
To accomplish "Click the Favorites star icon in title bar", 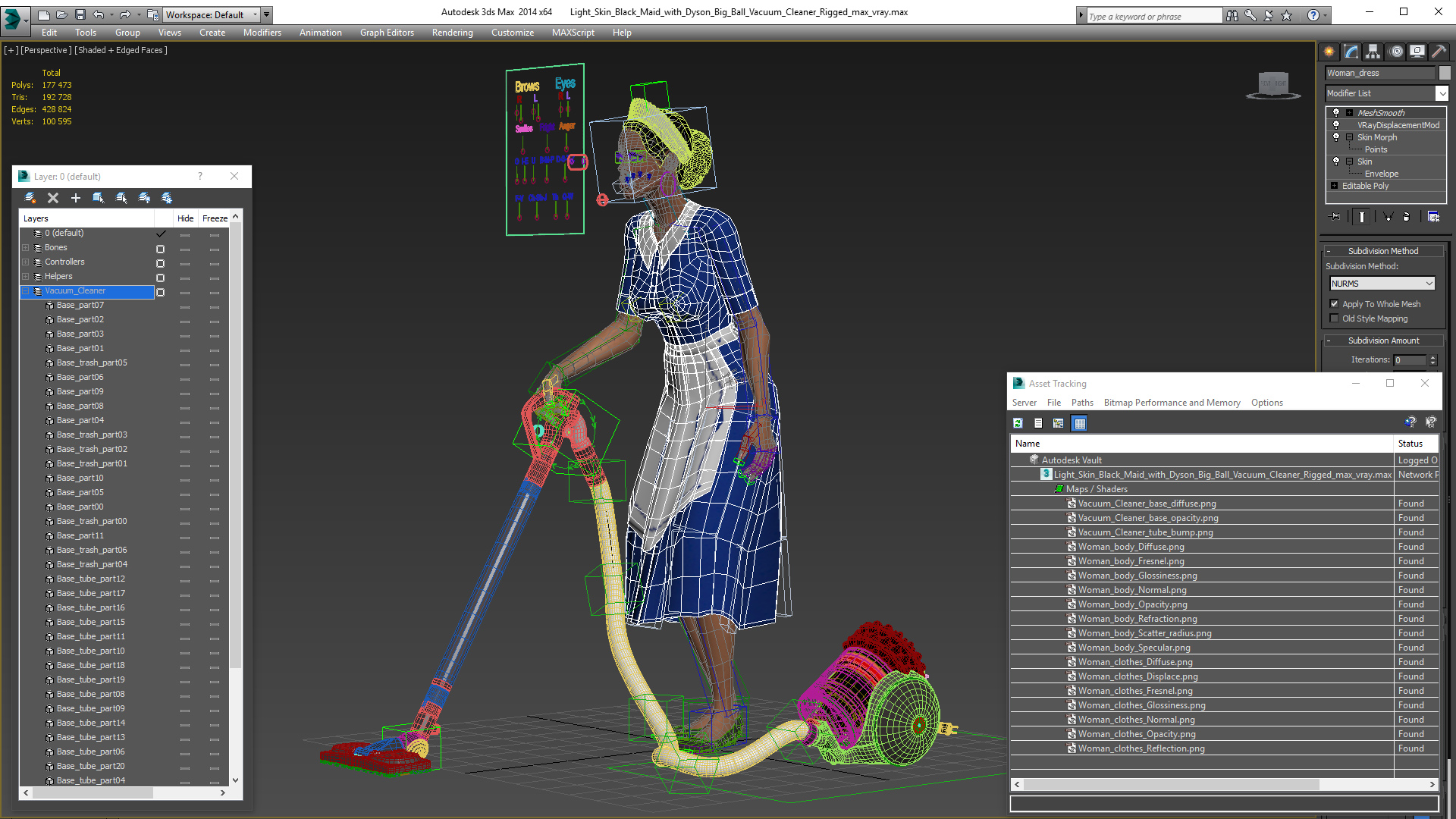I will click(1287, 15).
